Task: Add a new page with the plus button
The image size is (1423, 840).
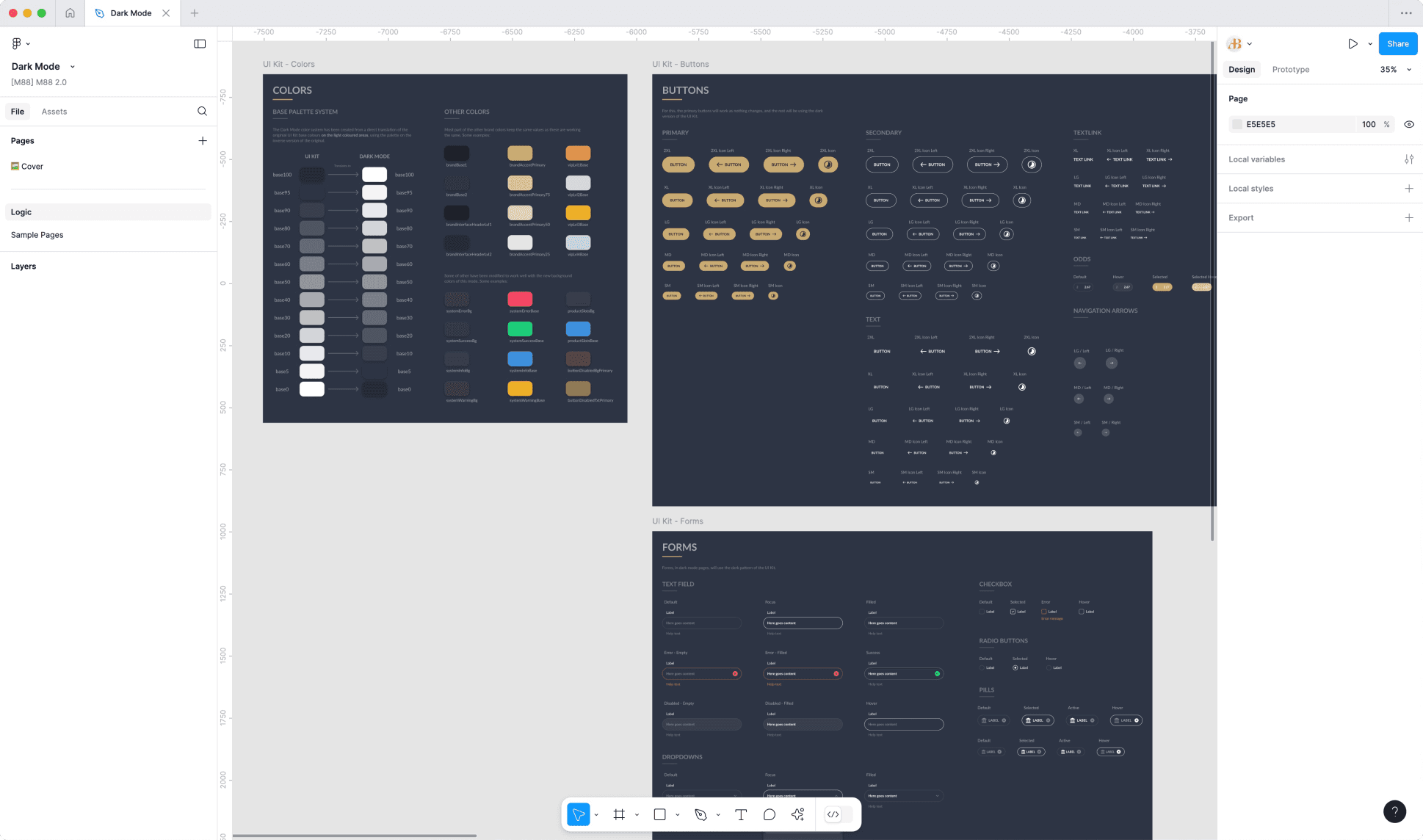Action: (x=203, y=140)
